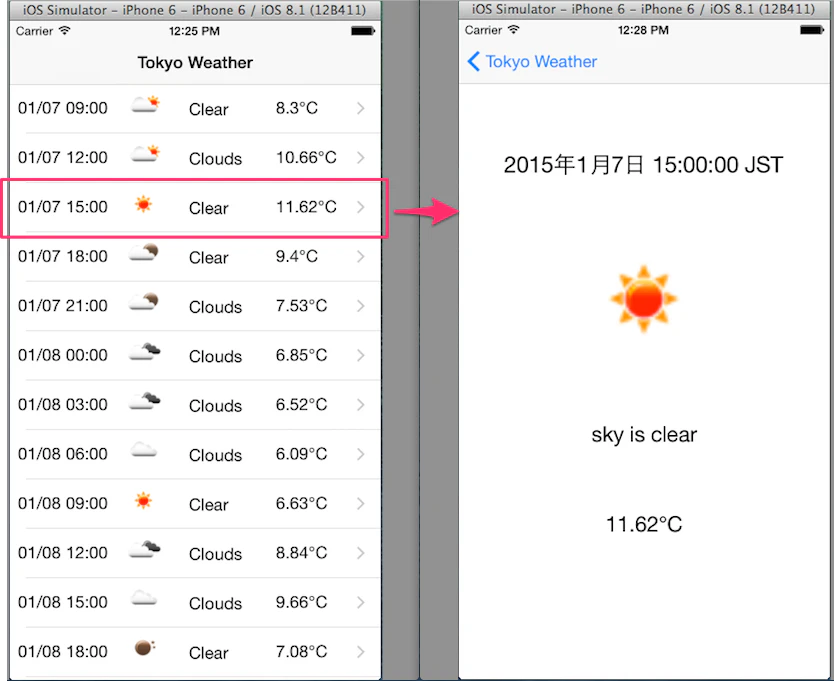Select the 01/08 18:00 date label
This screenshot has width=834, height=681.
[x=63, y=652]
